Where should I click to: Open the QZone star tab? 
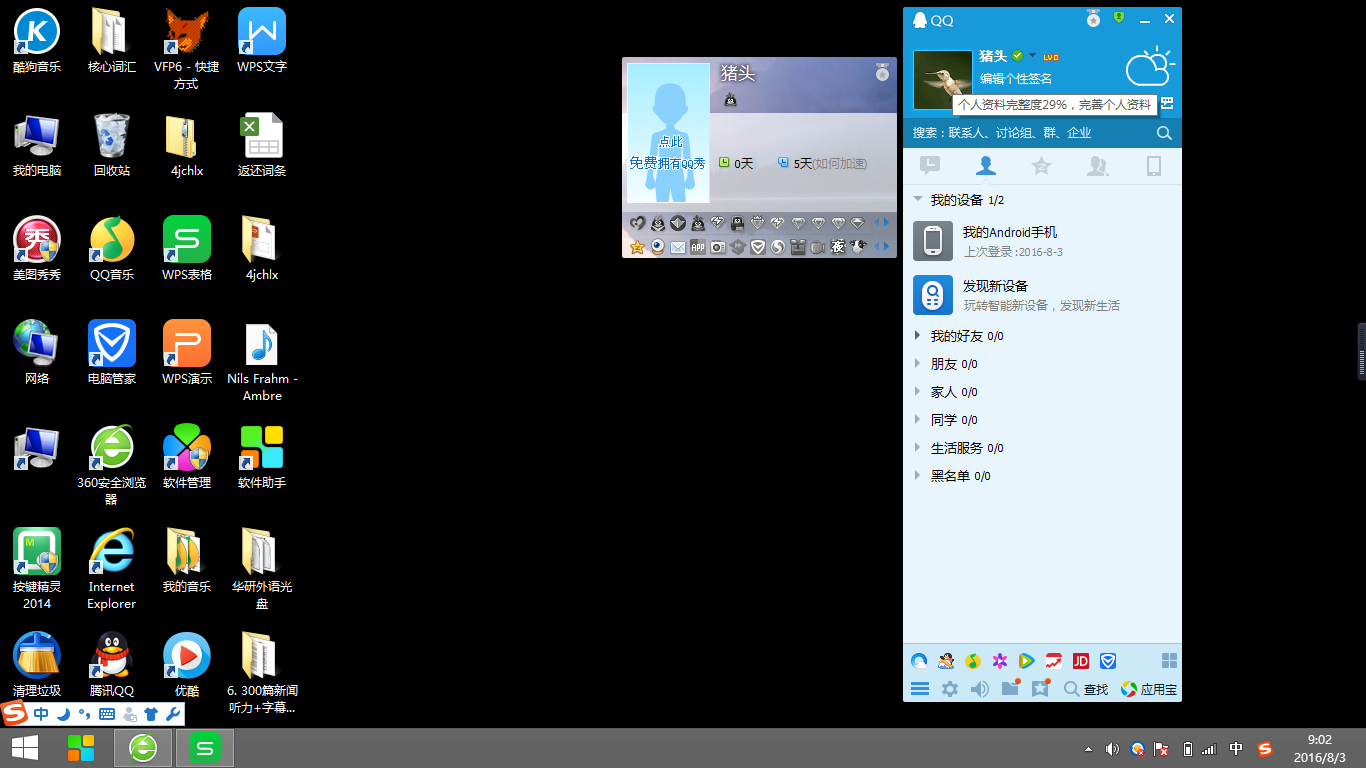coord(1041,166)
